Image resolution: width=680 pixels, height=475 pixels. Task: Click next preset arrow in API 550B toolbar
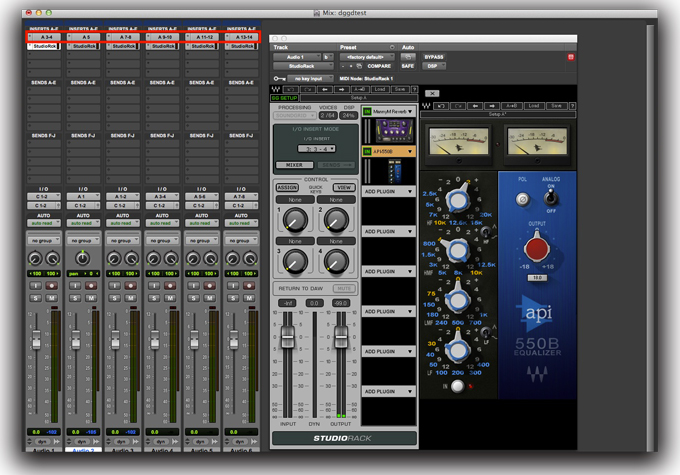click(x=491, y=106)
